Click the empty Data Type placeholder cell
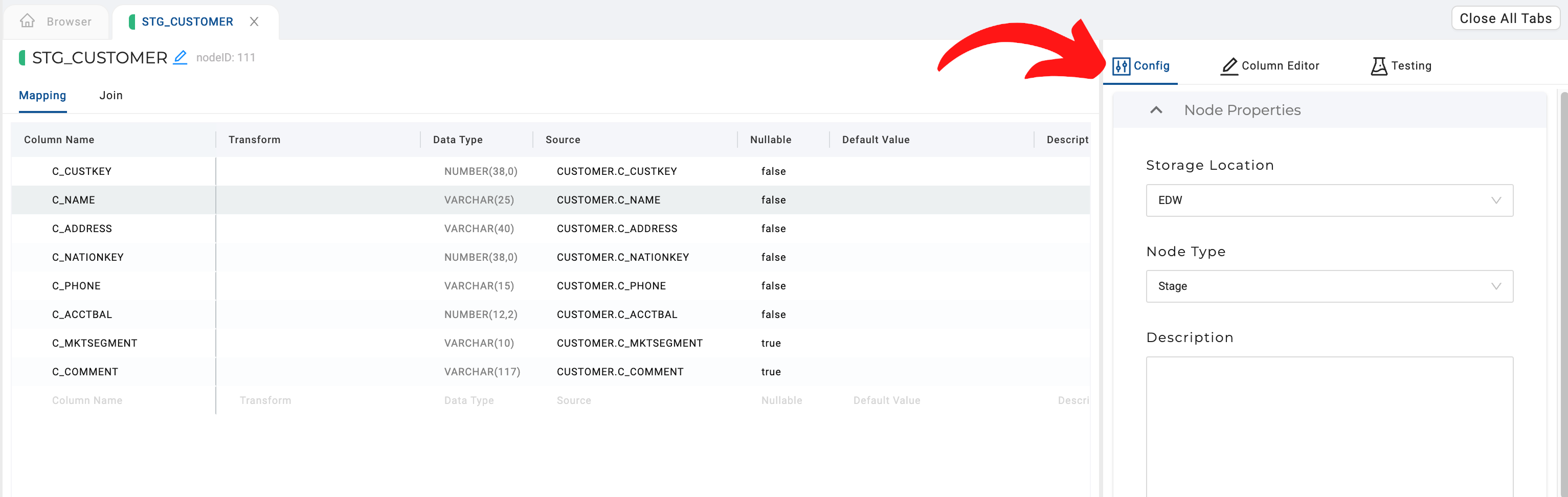Screen dimensions: 1568x497 pos(468,400)
